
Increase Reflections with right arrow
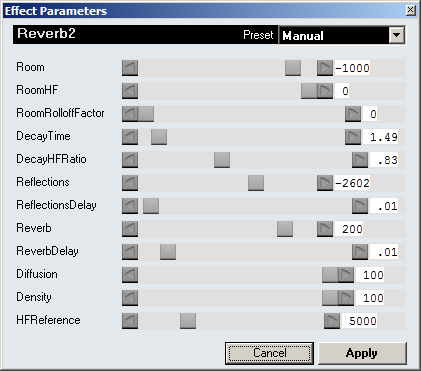click(325, 183)
